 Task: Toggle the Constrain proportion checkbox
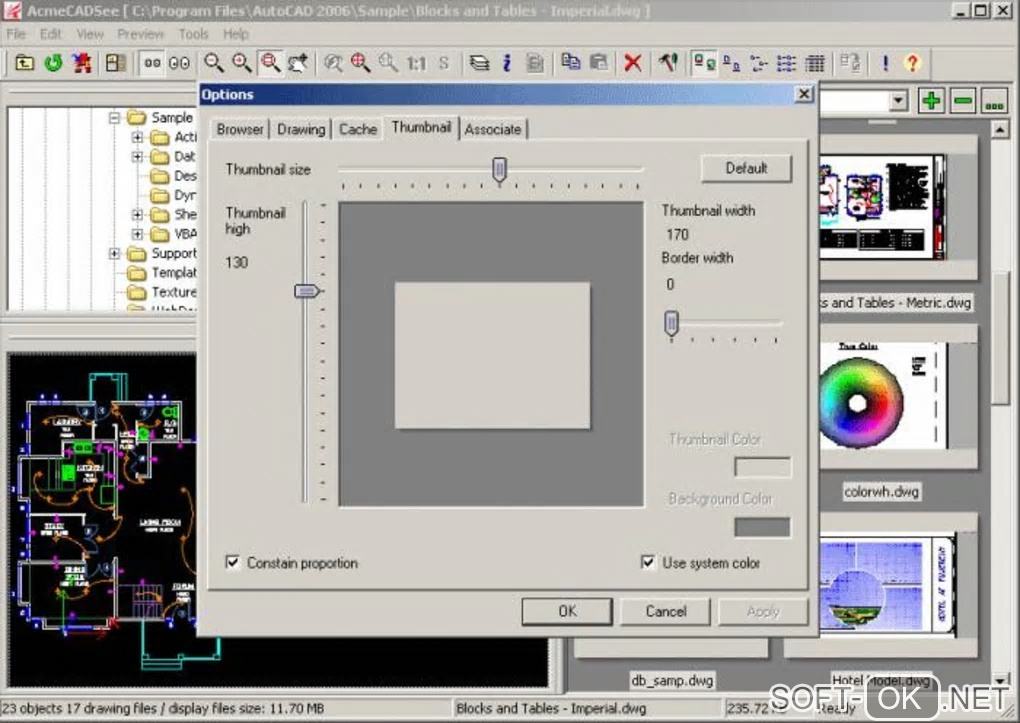(232, 562)
